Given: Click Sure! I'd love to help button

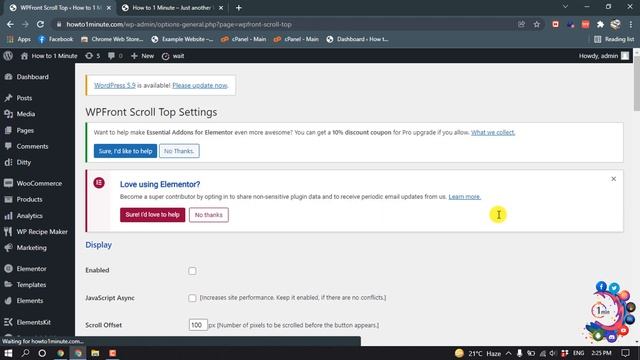Looking at the screenshot, I should (152, 215).
